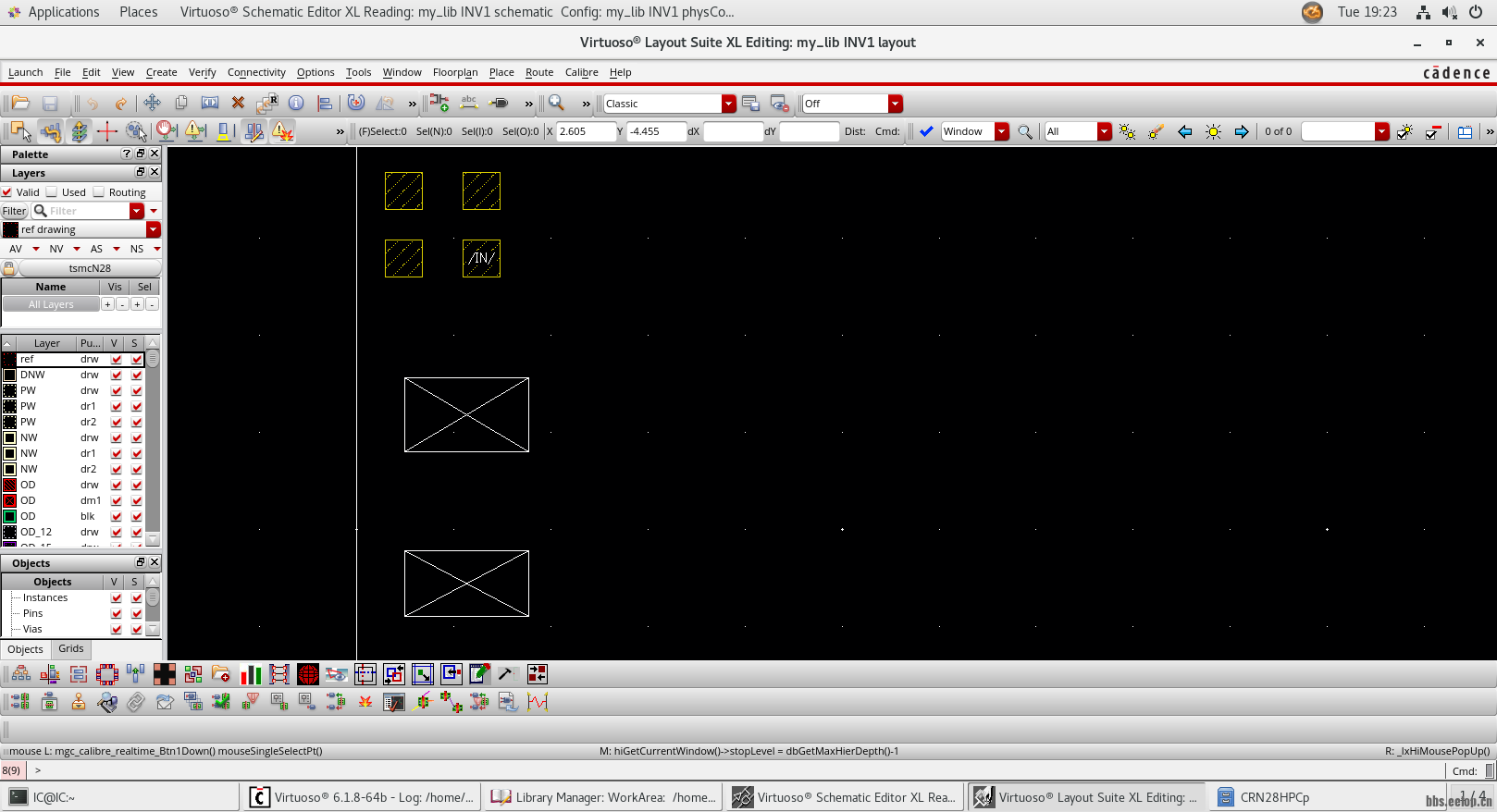Toggle Instances visibility checkbox
1497x812 pixels.
click(117, 597)
